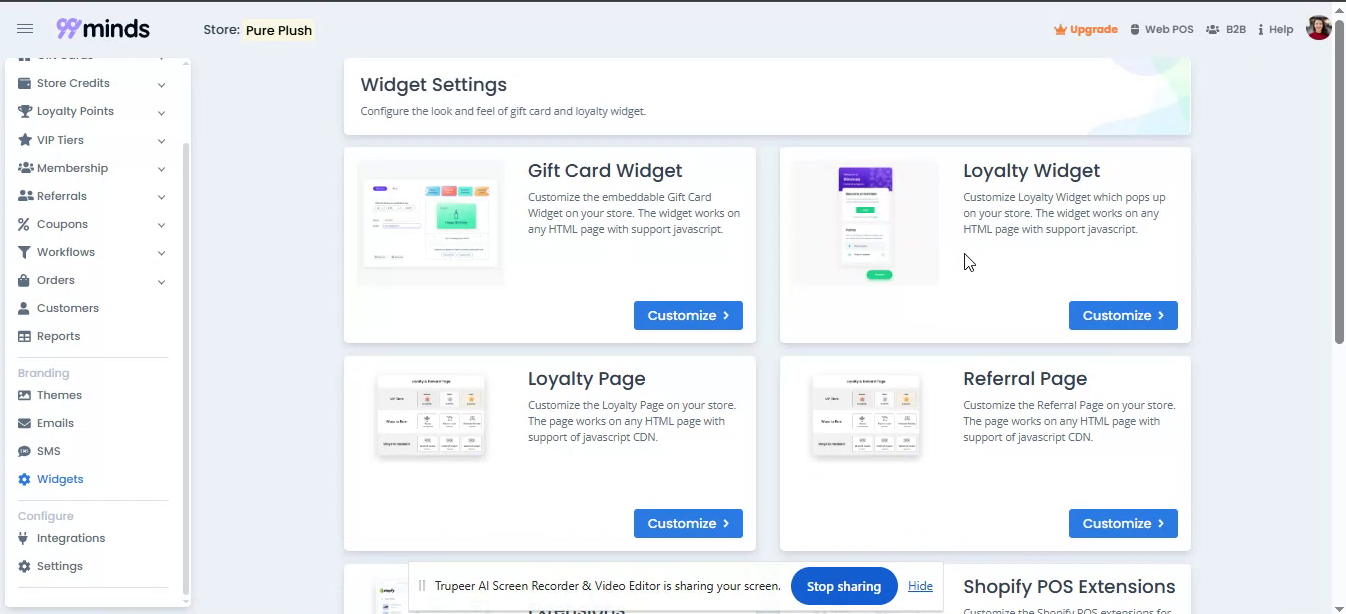This screenshot has width=1346, height=614.
Task: Click the Upgrade link
Action: pyautogui.click(x=1086, y=30)
